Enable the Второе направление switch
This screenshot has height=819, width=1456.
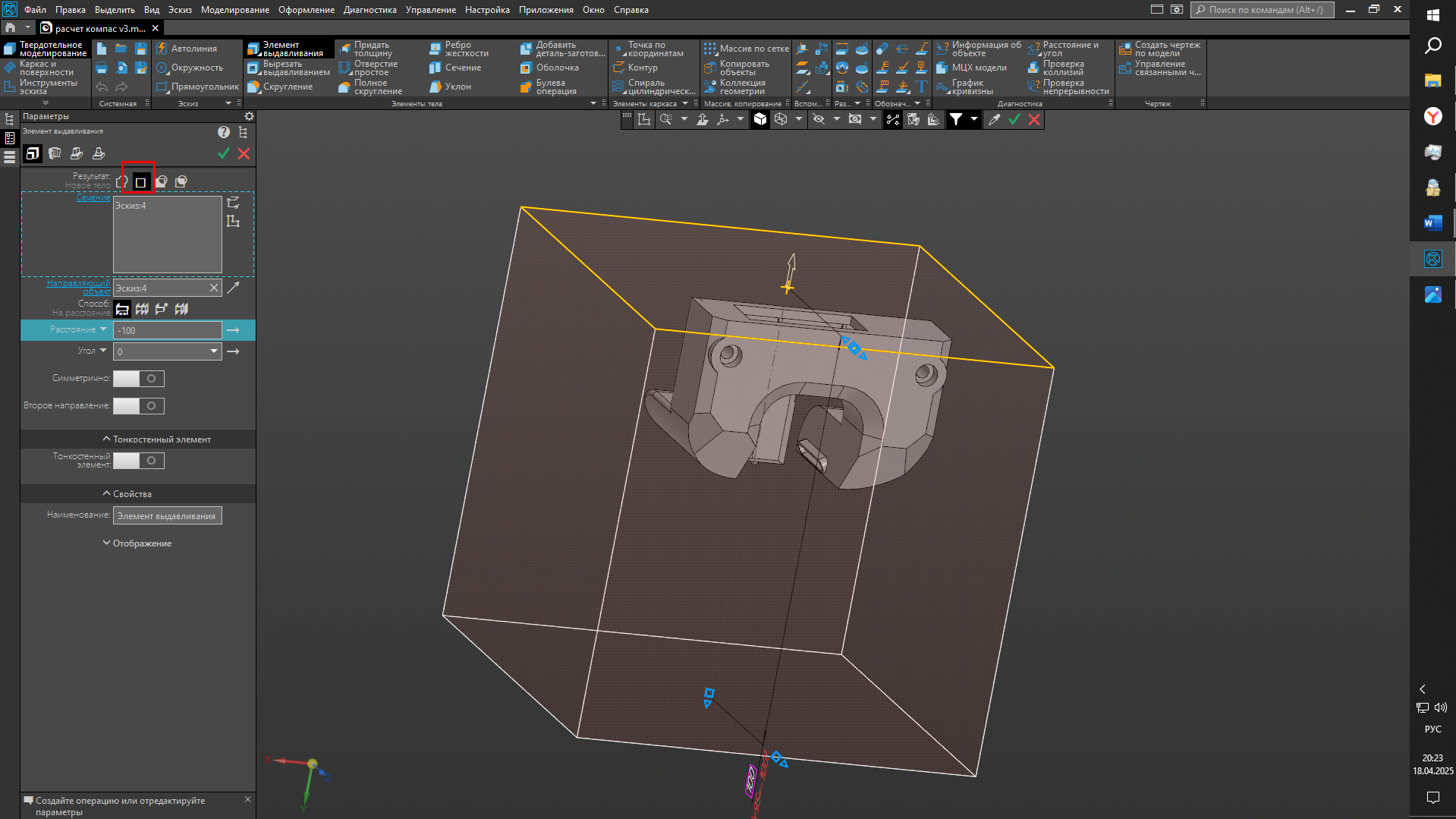click(139, 406)
